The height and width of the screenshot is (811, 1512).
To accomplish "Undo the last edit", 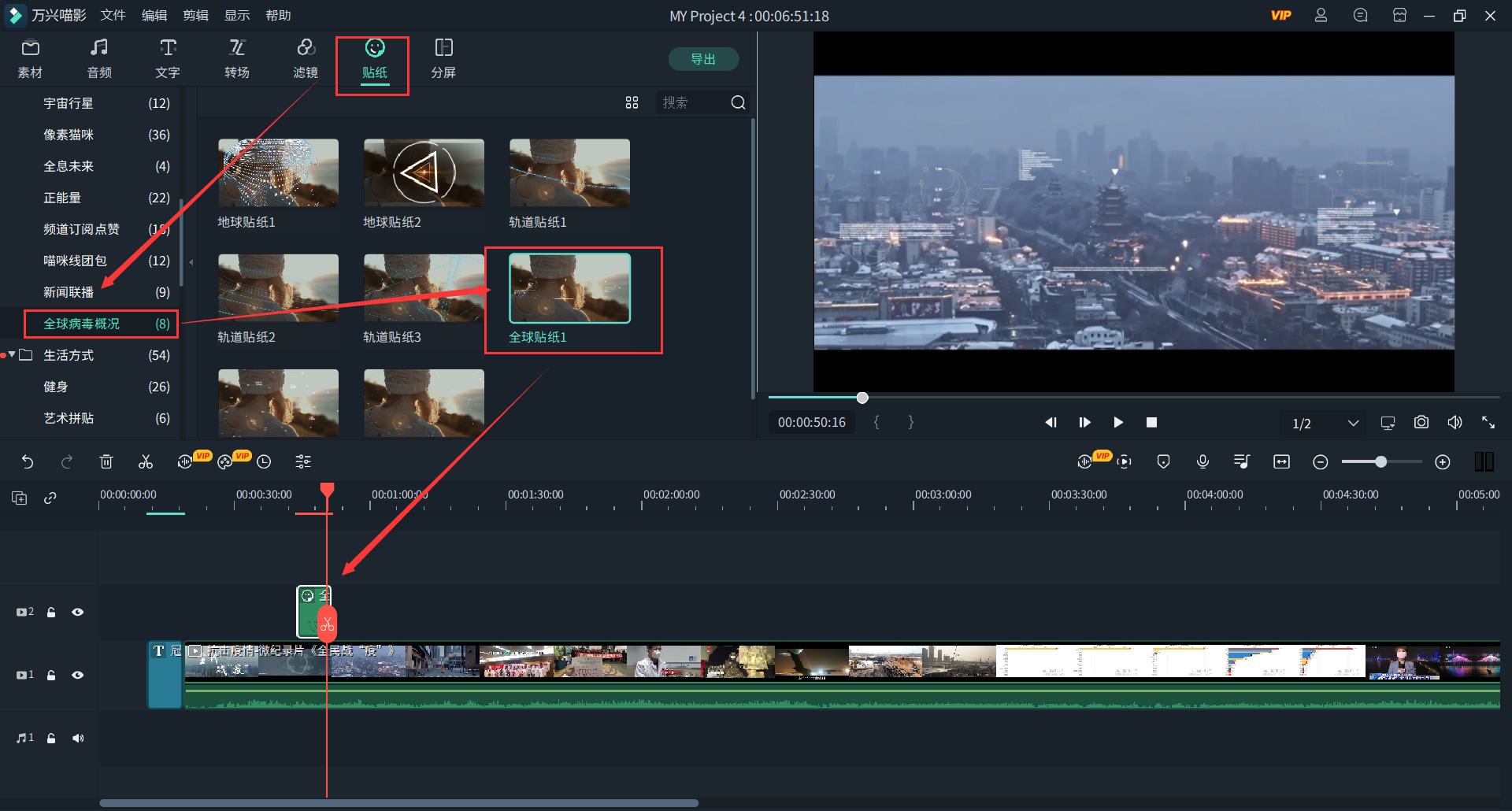I will point(28,462).
